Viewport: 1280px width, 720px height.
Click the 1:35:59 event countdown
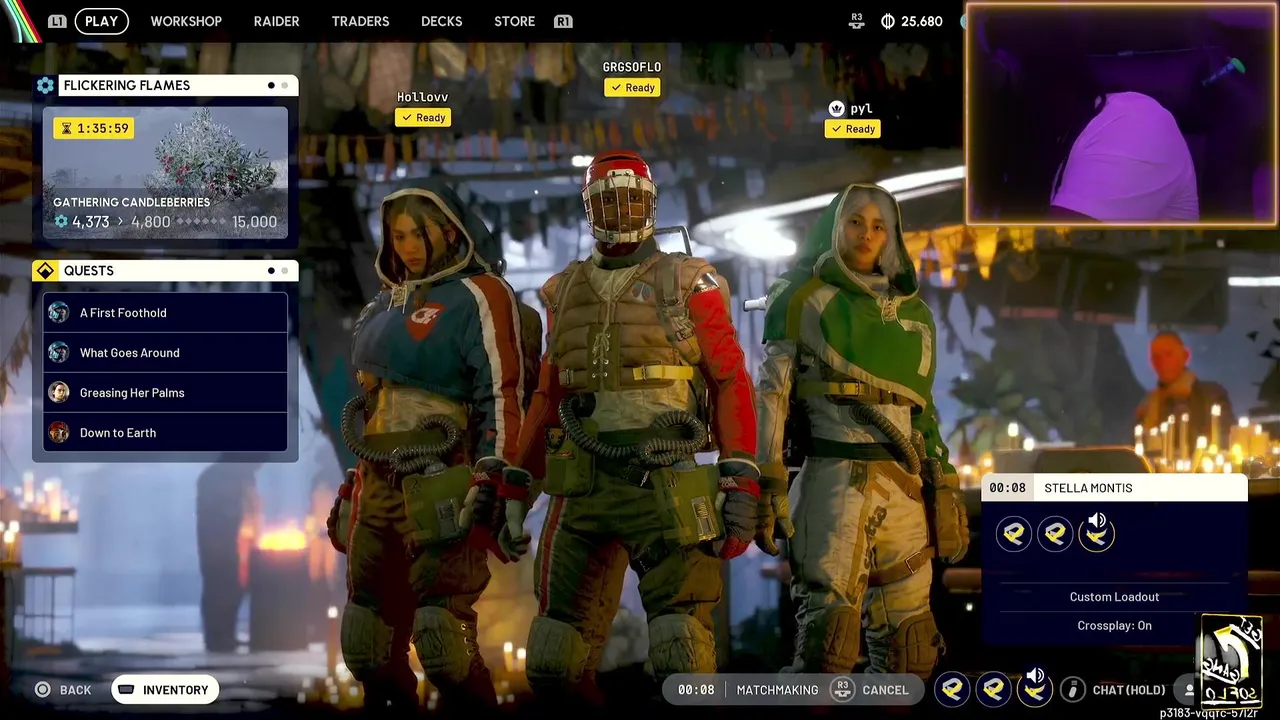click(x=94, y=128)
